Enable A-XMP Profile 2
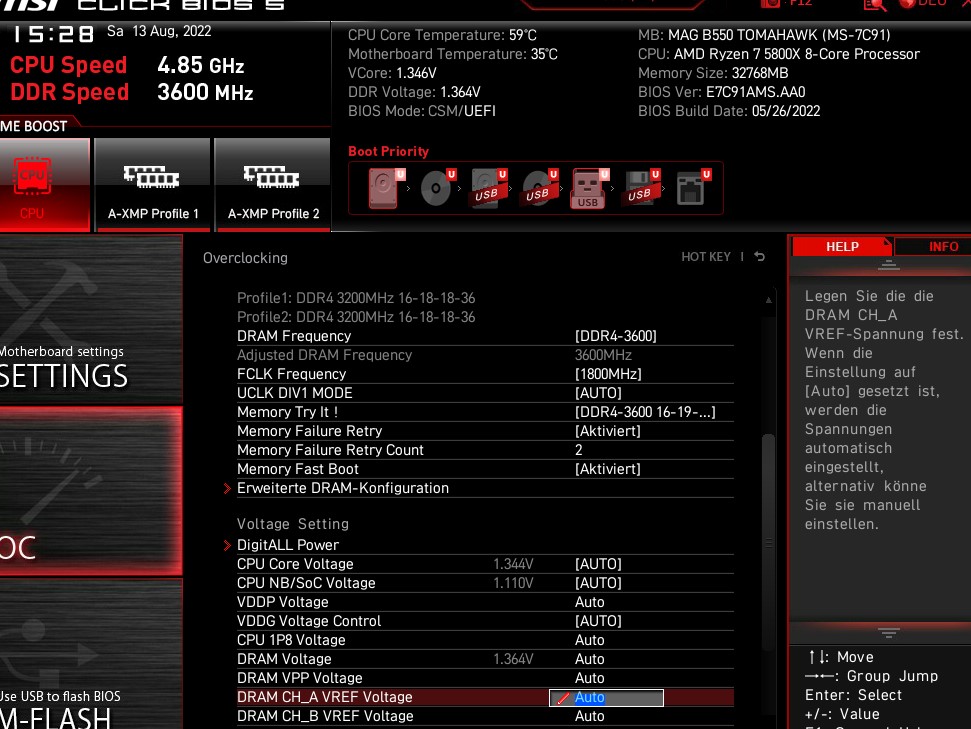This screenshot has height=729, width=971. [273, 185]
